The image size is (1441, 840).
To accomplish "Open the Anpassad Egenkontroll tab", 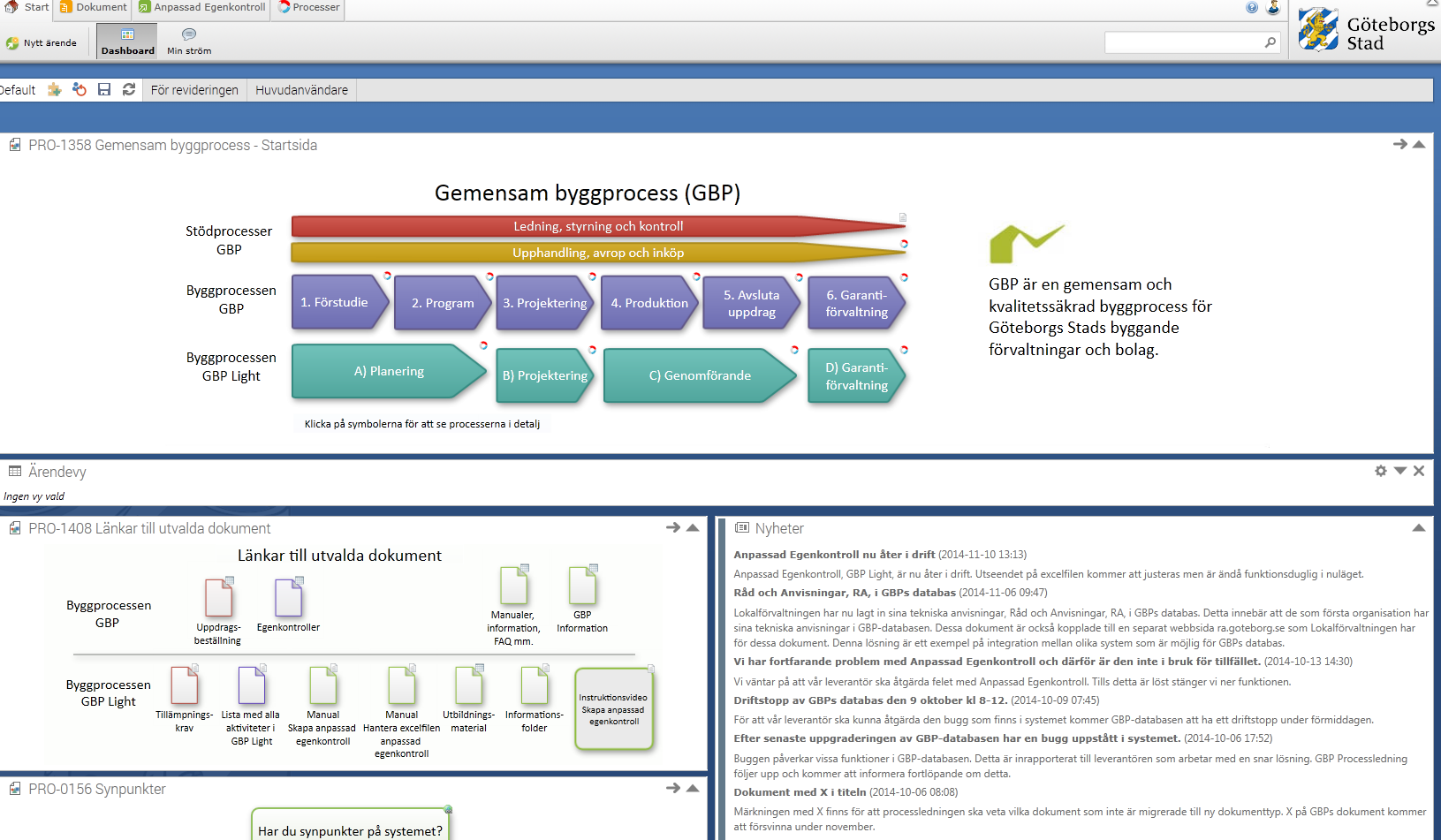I will [202, 7].
